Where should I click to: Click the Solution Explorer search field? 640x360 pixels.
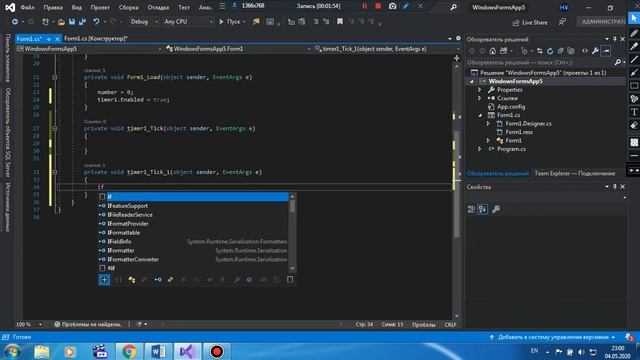tap(540, 62)
